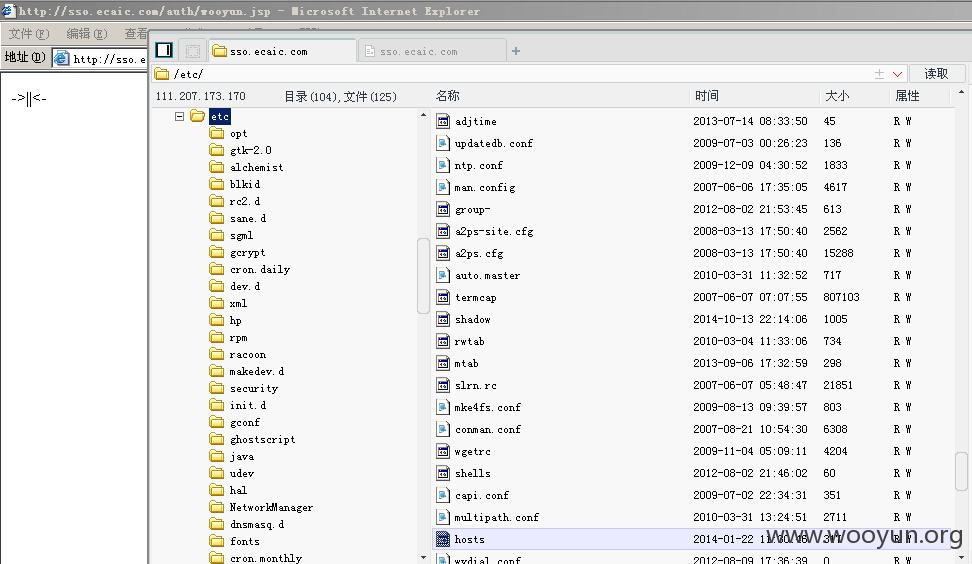Select the dev.d folder
The width and height of the screenshot is (972, 564).
coord(245,286)
